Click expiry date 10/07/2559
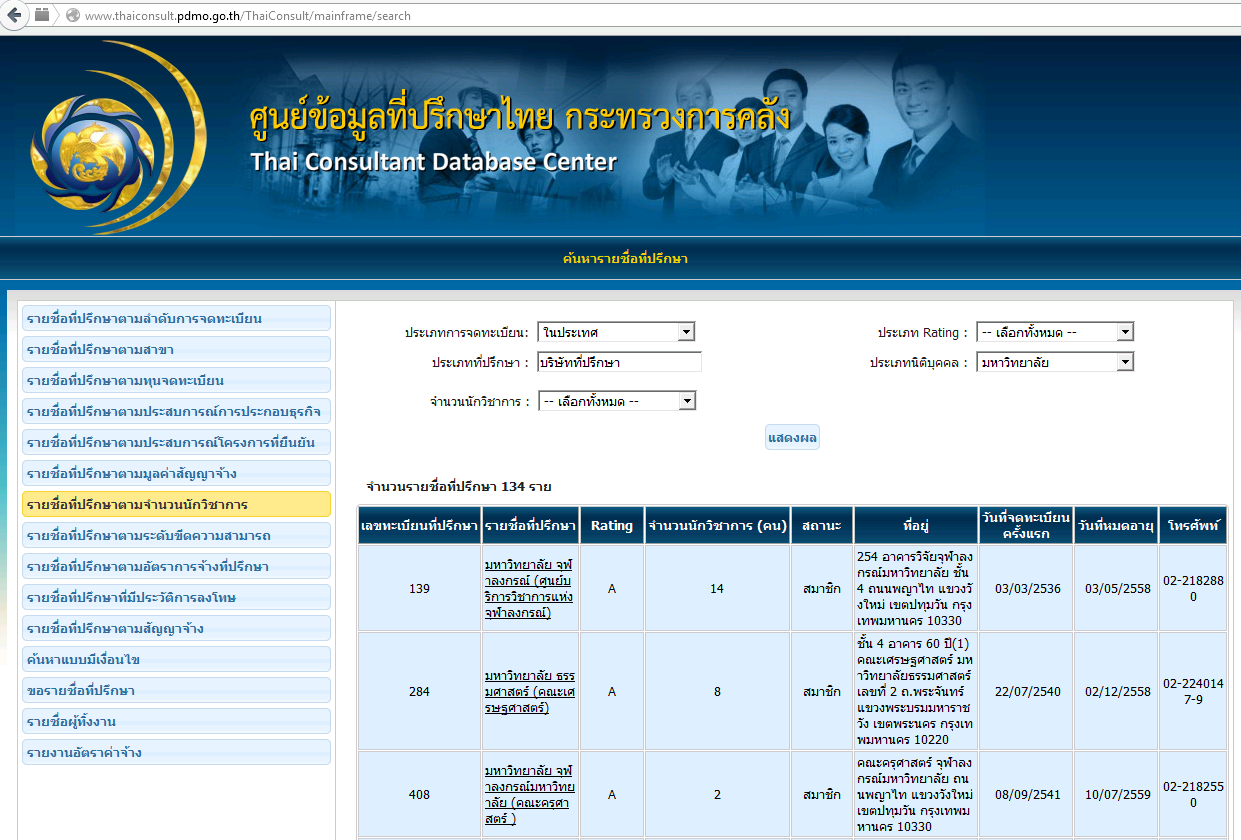 click(1117, 795)
